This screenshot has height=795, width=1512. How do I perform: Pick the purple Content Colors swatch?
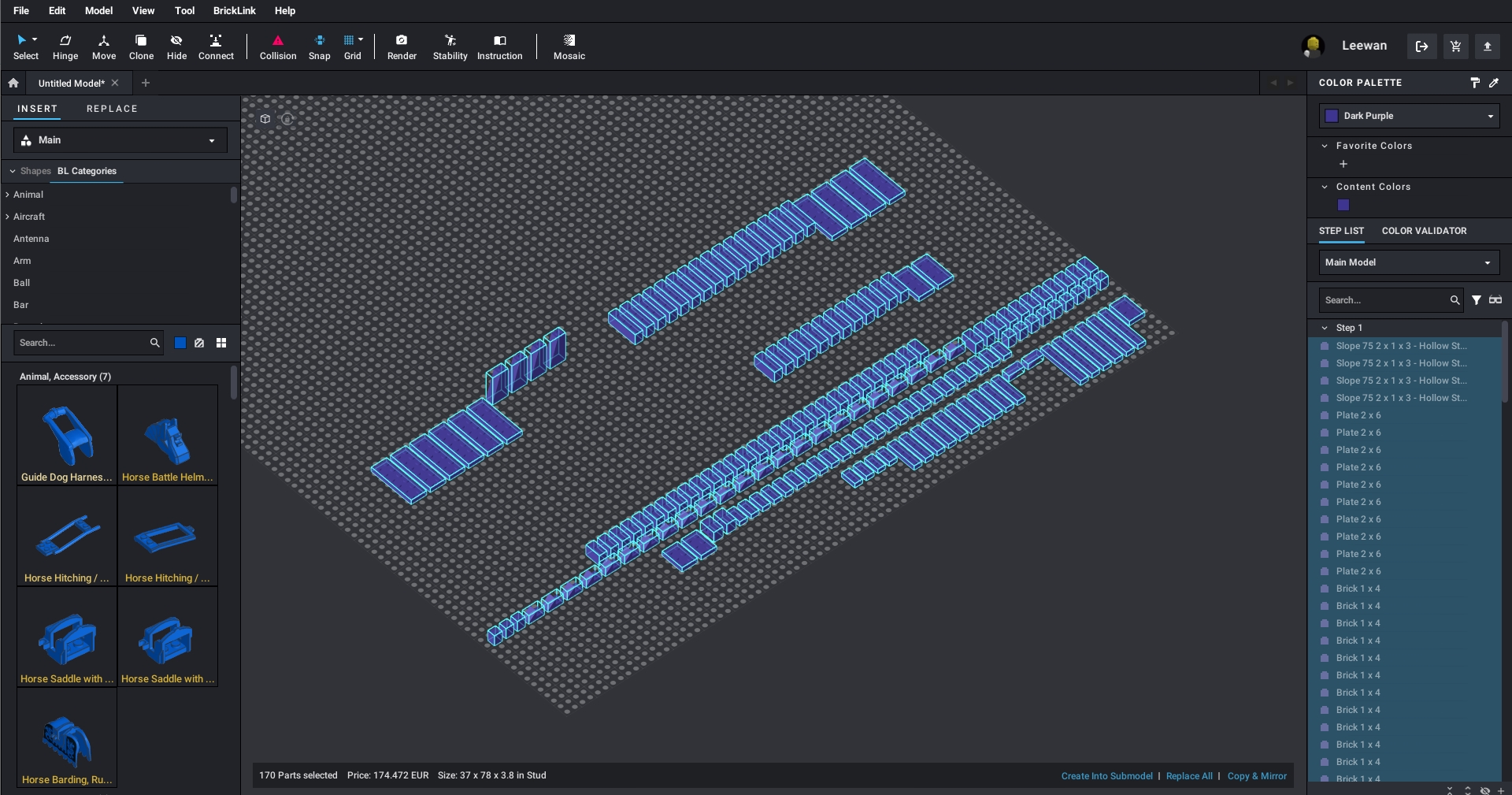[1343, 205]
